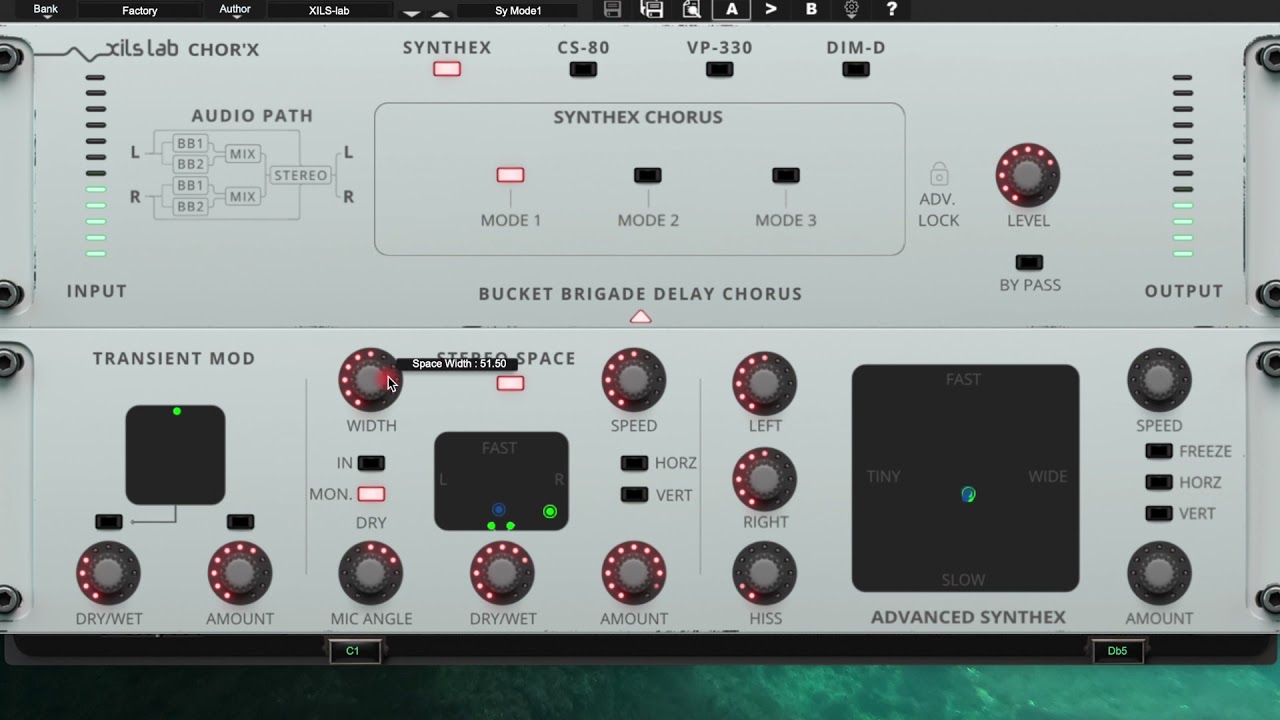Enable VERT in the Advanced Synthex section
Image resolution: width=1280 pixels, height=720 pixels.
click(x=1159, y=513)
